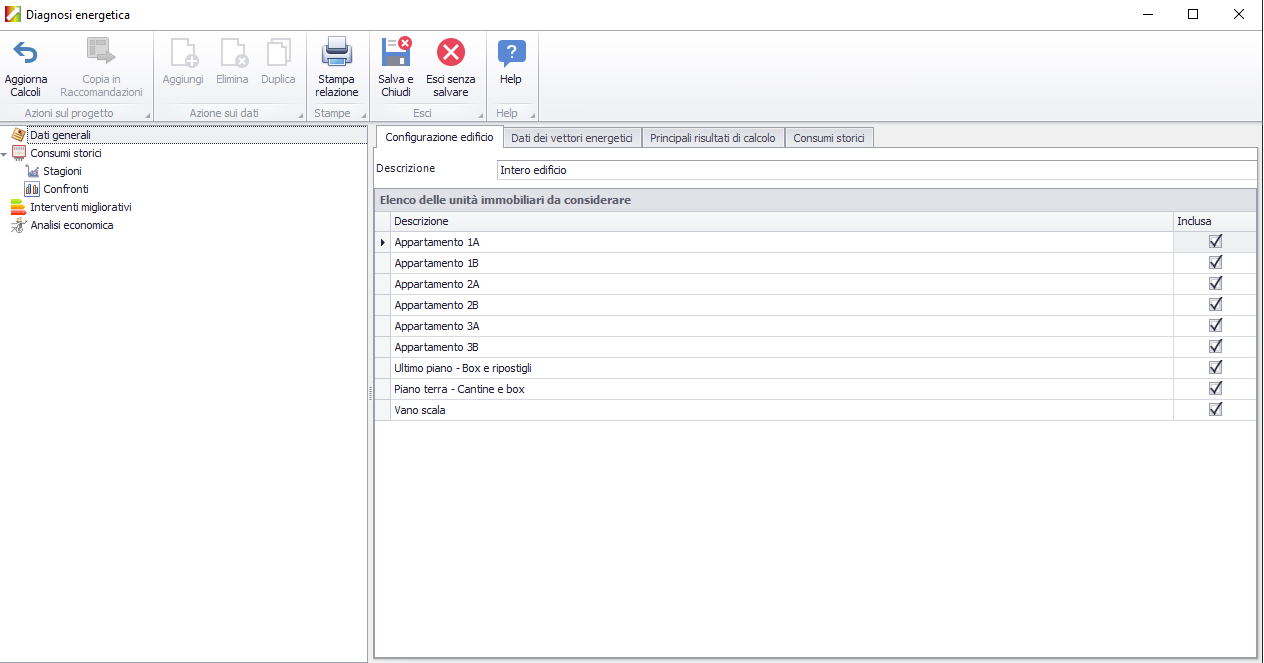Toggle Inclusa checkbox for Appartamento 2B

pos(1215,305)
